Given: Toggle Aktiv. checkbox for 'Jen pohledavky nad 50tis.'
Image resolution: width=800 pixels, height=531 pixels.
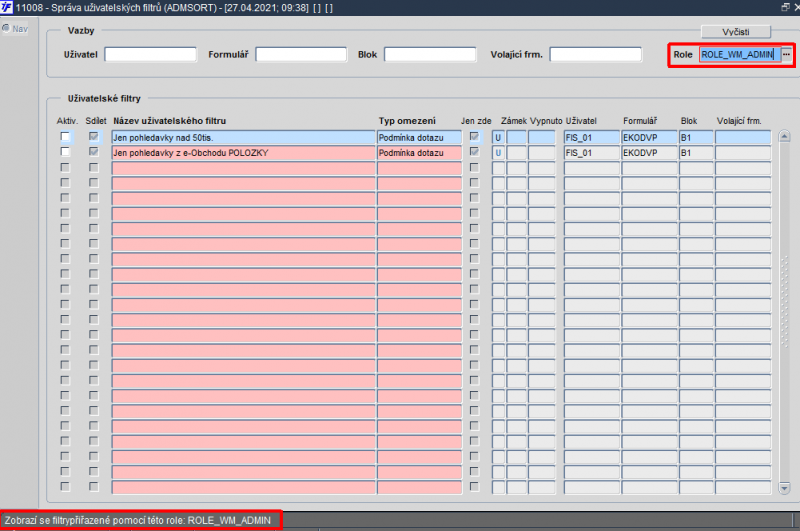Looking at the screenshot, I should pyautogui.click(x=65, y=137).
